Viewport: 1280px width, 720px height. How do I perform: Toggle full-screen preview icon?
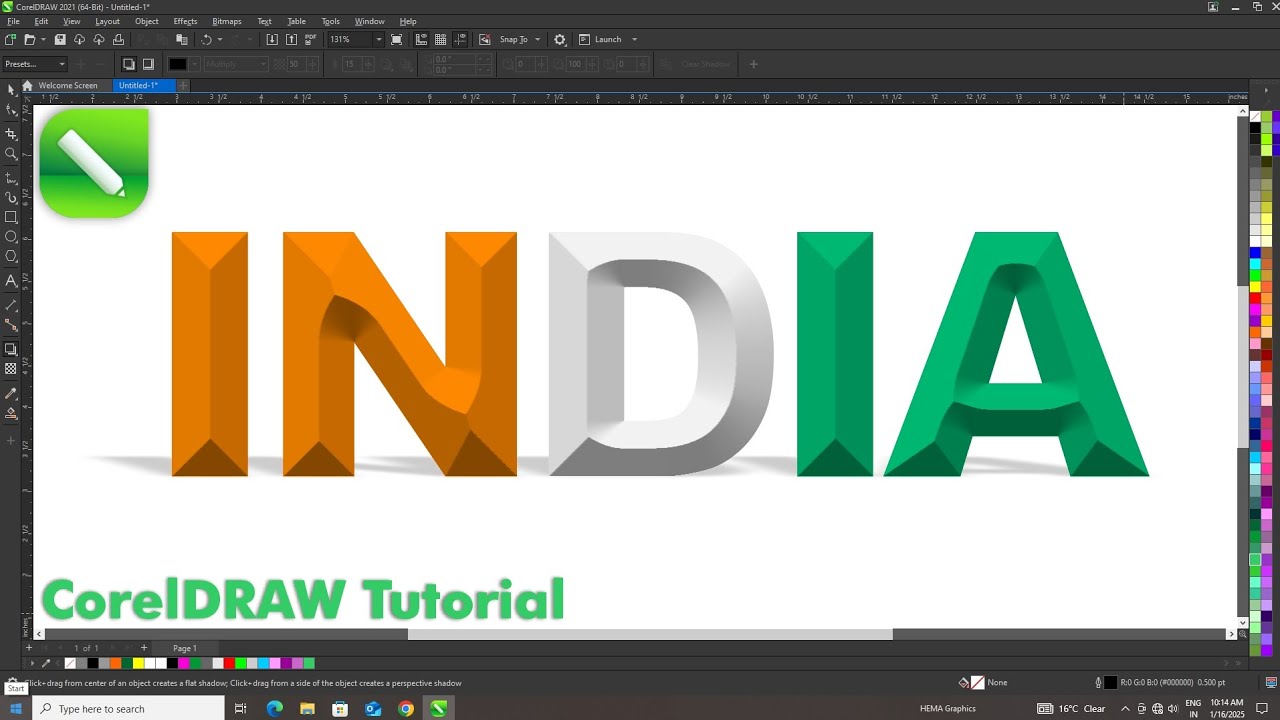click(x=397, y=39)
